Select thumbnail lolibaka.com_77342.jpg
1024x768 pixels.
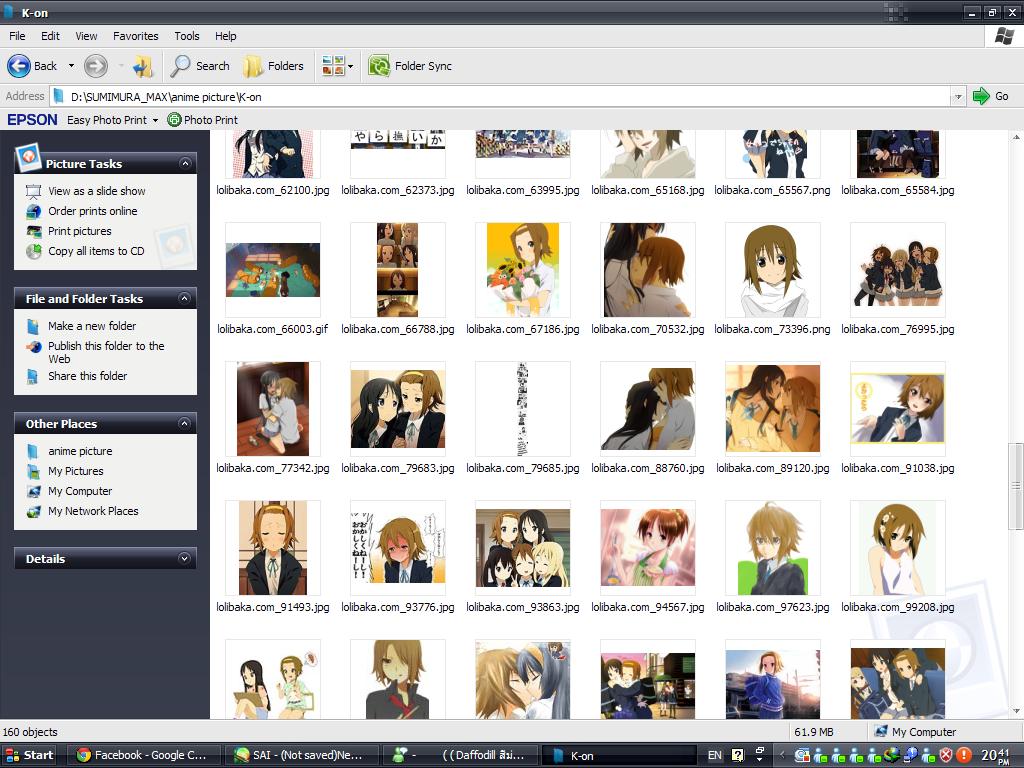tap(273, 409)
